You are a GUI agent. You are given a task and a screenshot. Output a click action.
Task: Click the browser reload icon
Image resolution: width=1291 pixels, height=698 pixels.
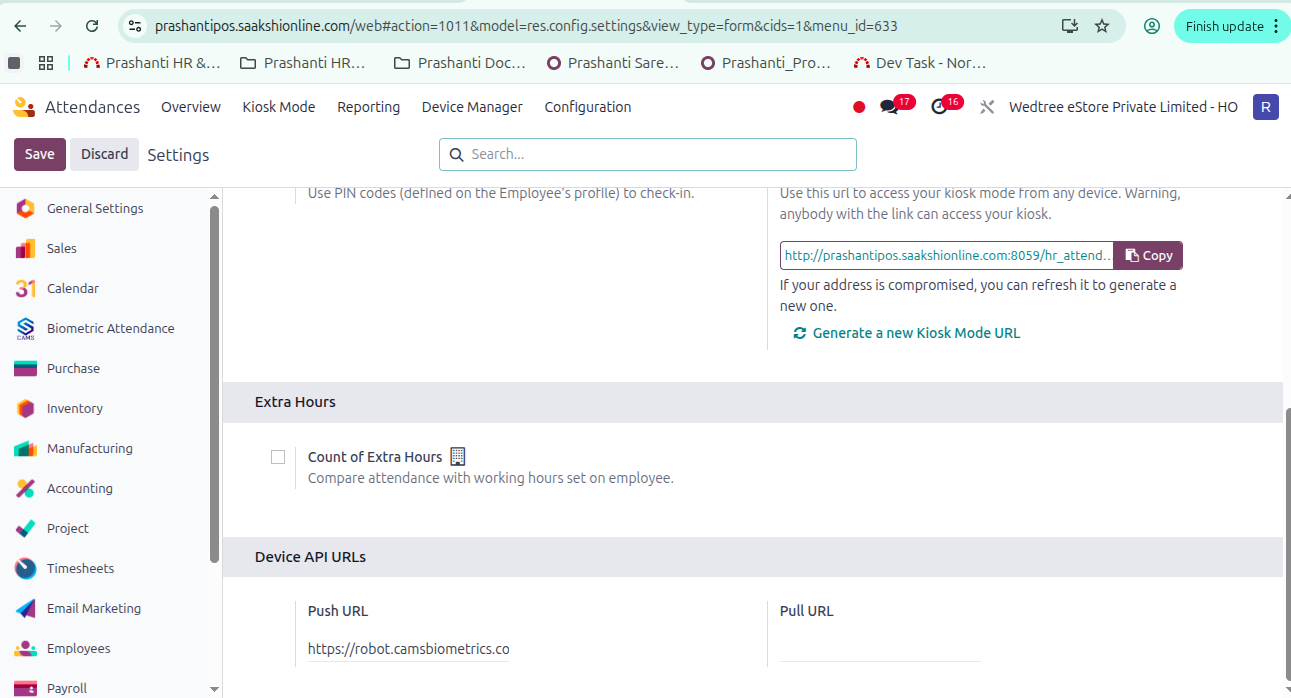[x=92, y=26]
